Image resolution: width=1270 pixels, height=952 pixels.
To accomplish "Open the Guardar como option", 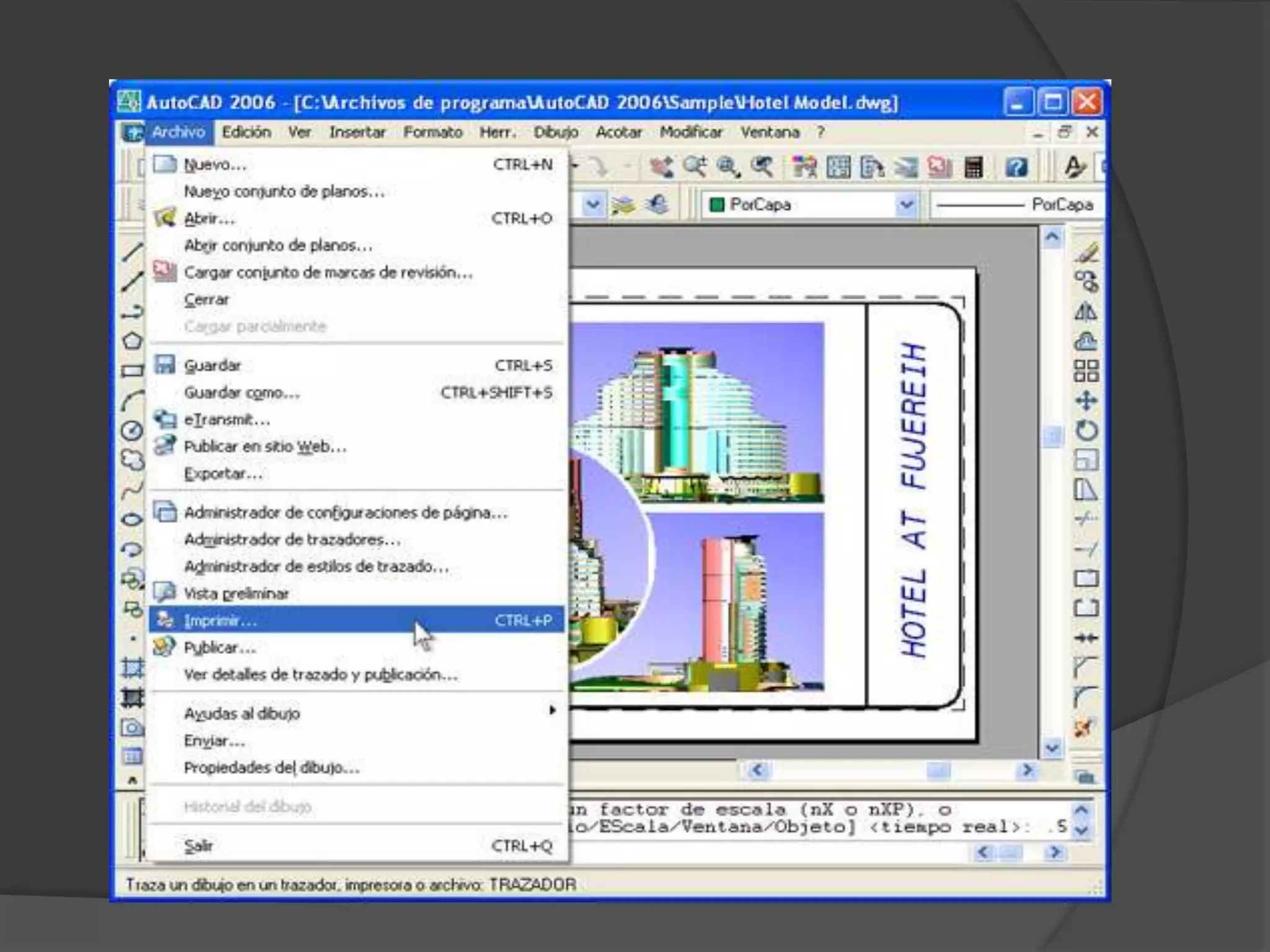I will (x=241, y=393).
